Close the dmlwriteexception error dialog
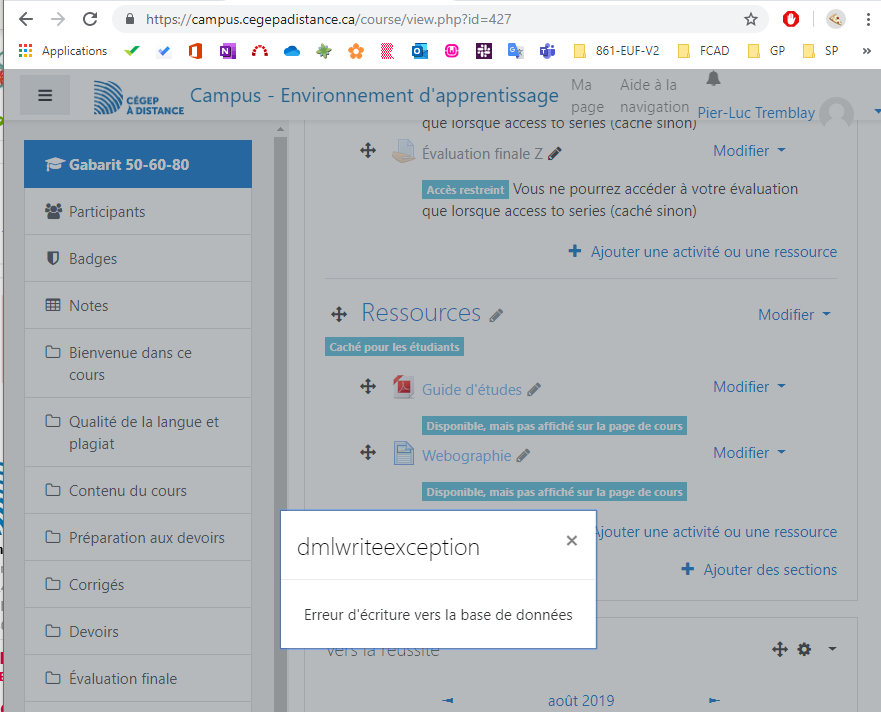881x712 pixels. [571, 541]
